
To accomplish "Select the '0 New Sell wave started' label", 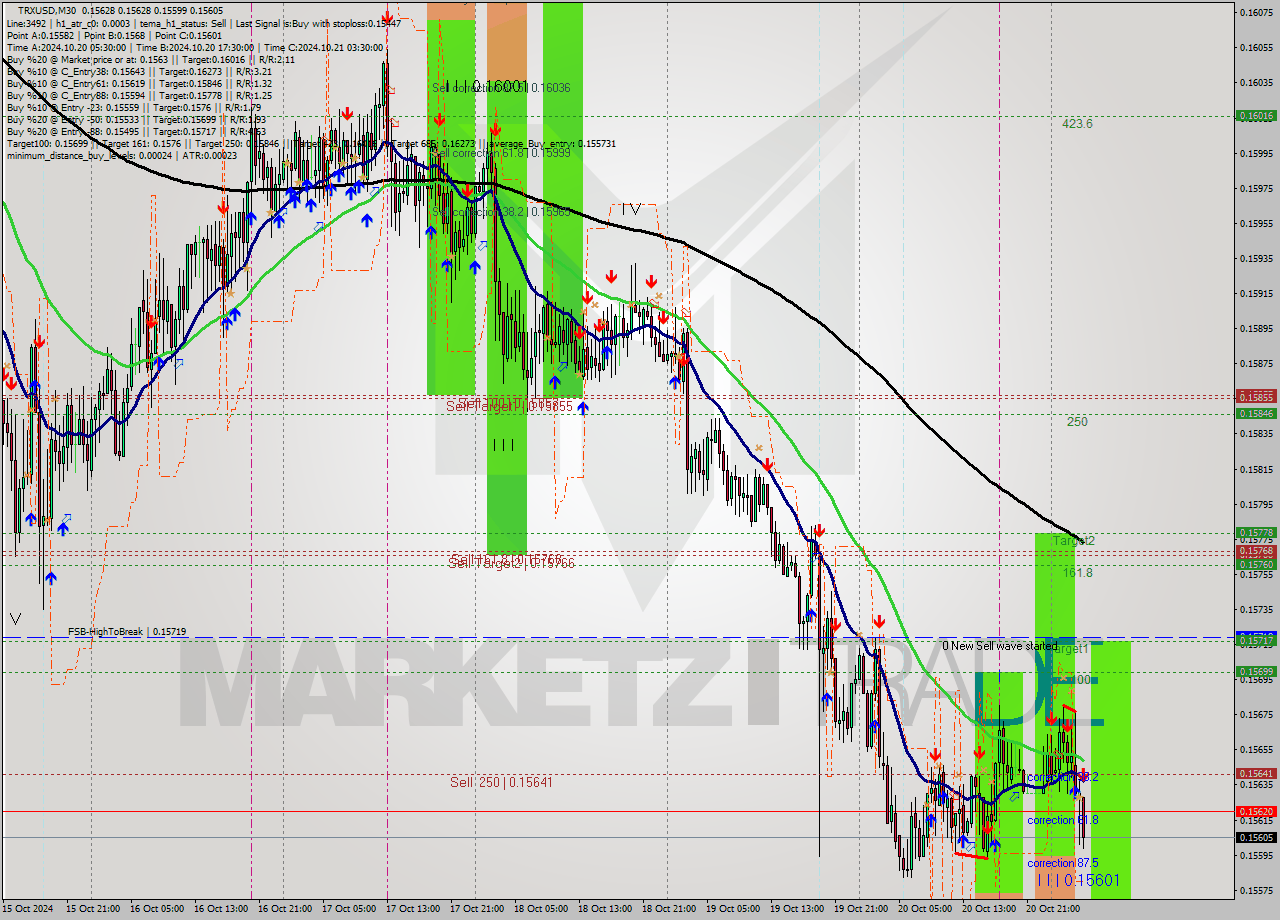I will click(x=999, y=646).
